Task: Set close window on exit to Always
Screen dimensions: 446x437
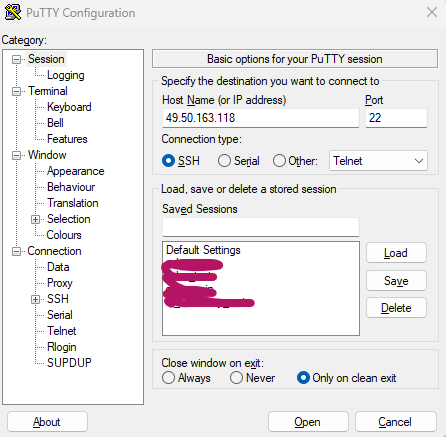Action: click(x=168, y=378)
